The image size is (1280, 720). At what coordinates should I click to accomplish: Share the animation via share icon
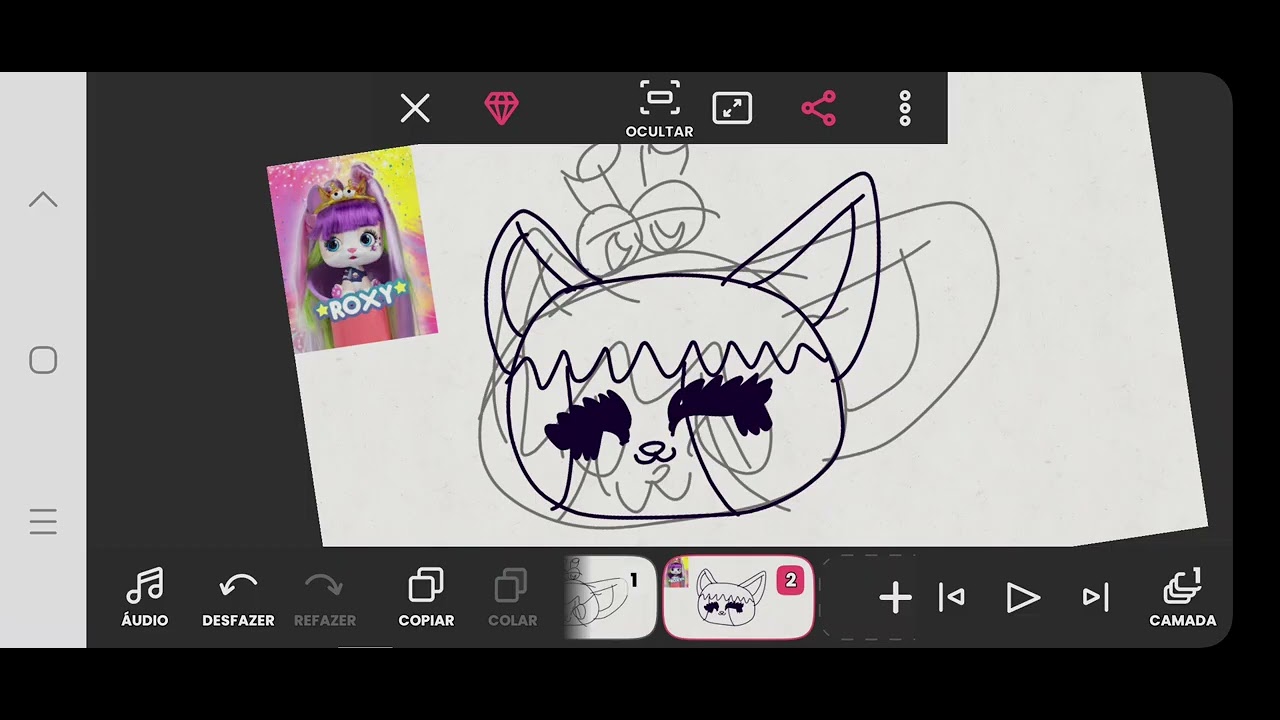tap(818, 108)
